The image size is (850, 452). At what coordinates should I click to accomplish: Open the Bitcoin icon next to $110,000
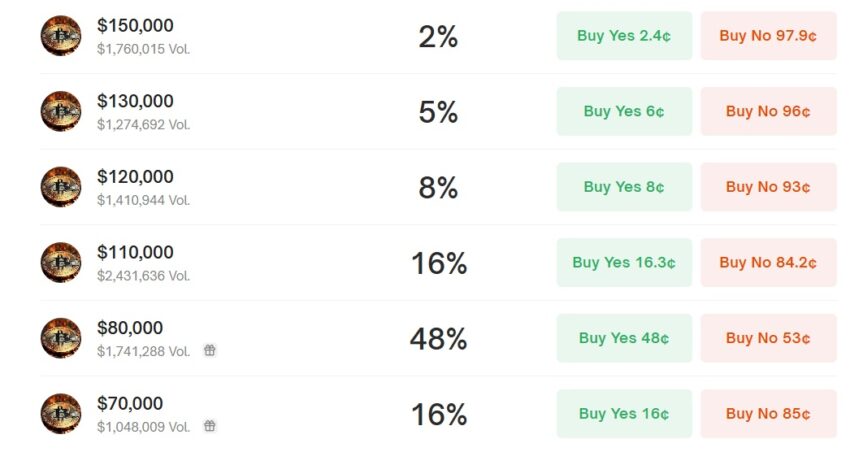[61, 262]
